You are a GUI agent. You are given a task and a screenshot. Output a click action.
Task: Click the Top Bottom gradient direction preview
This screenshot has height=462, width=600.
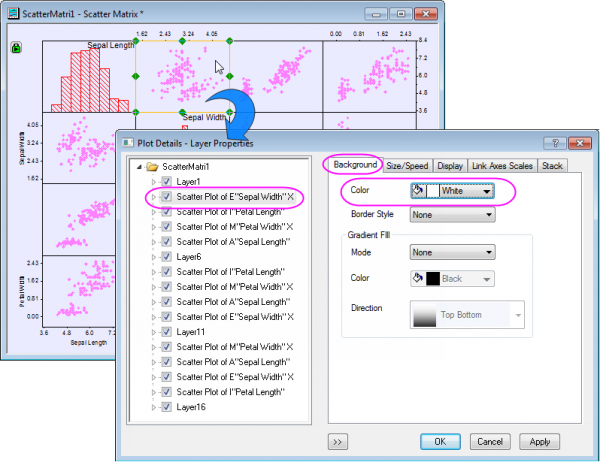(x=425, y=315)
